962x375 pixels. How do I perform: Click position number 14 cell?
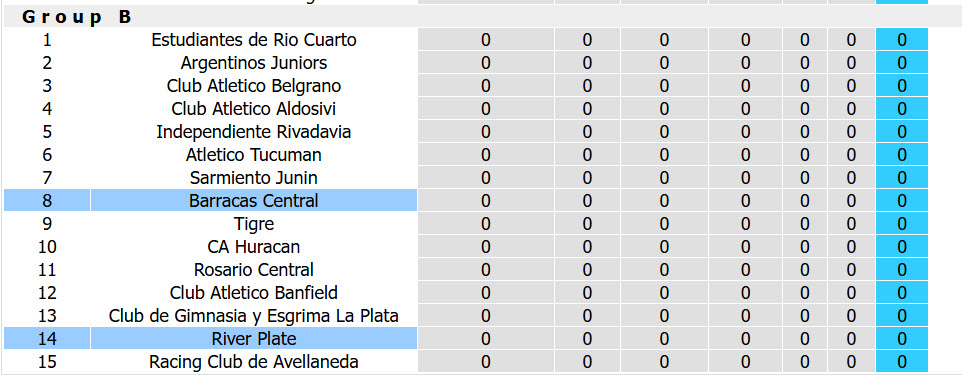(x=47, y=339)
